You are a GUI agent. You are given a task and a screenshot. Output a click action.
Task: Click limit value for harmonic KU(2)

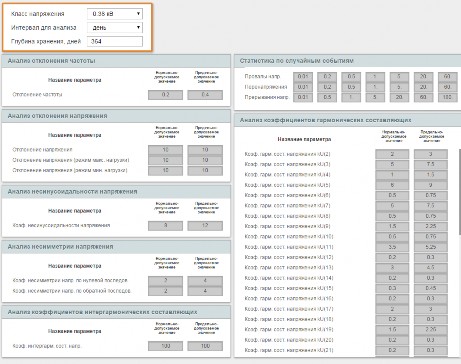431,154
